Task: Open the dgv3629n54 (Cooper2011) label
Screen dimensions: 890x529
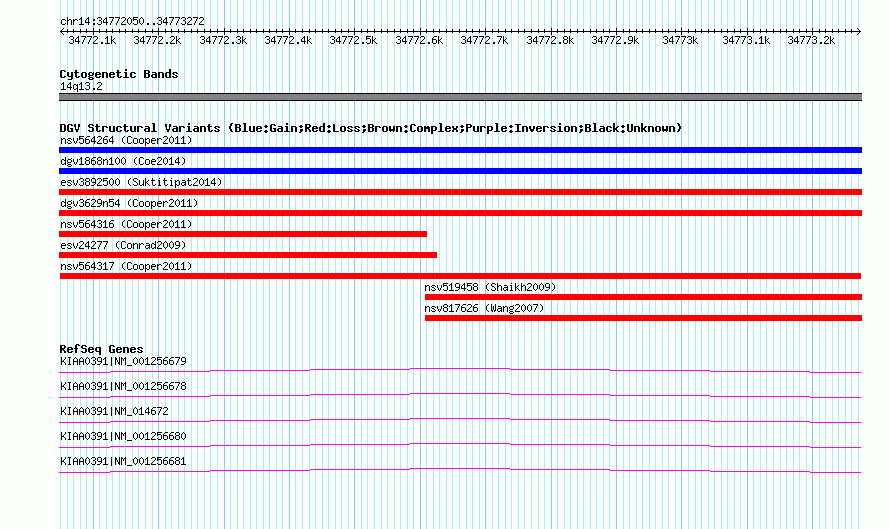Action: tap(129, 203)
